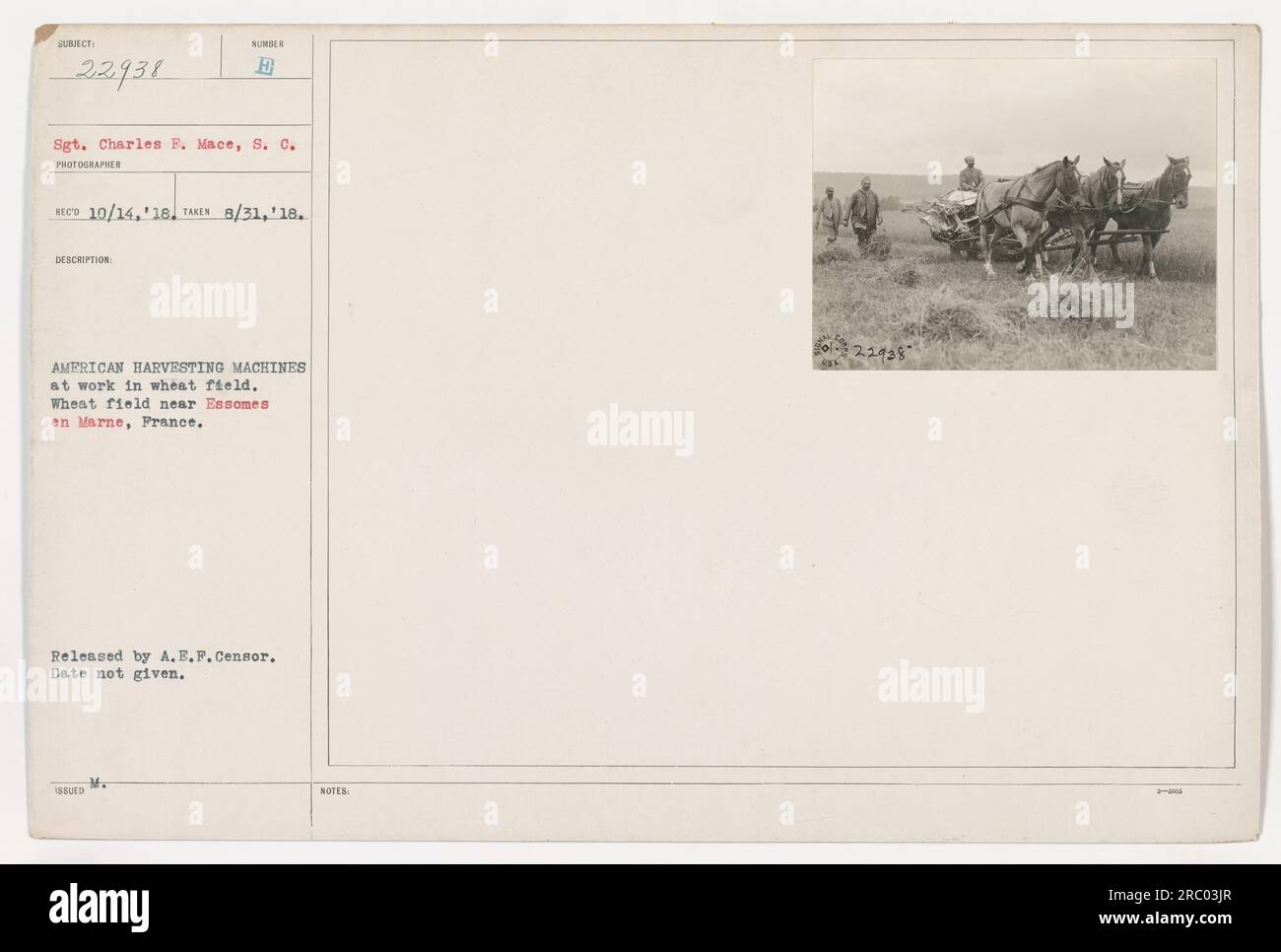Click the handwritten 22938 on the photo

[x=882, y=352]
